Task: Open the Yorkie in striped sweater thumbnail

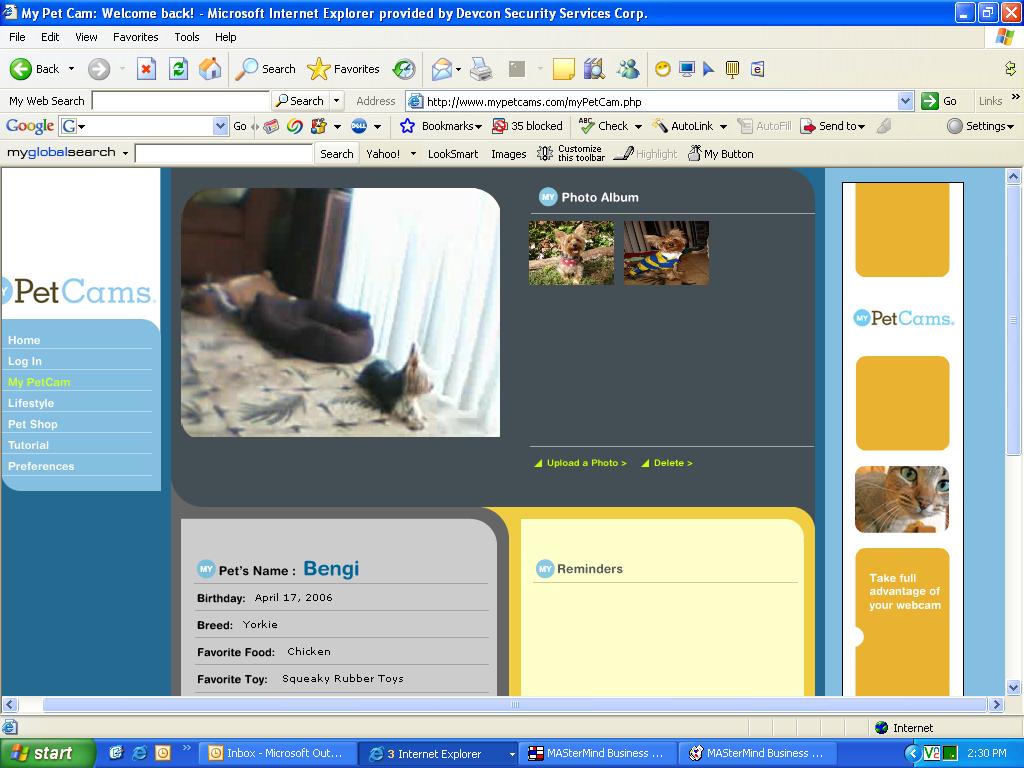Action: 666,253
